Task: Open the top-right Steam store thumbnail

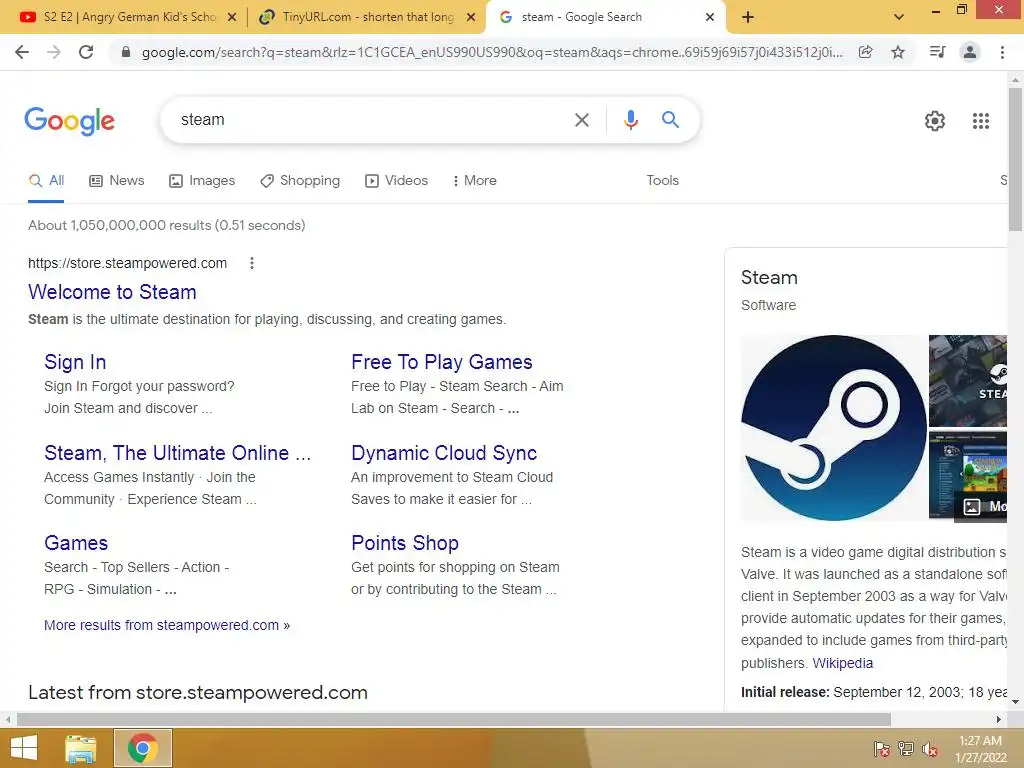Action: 968,380
